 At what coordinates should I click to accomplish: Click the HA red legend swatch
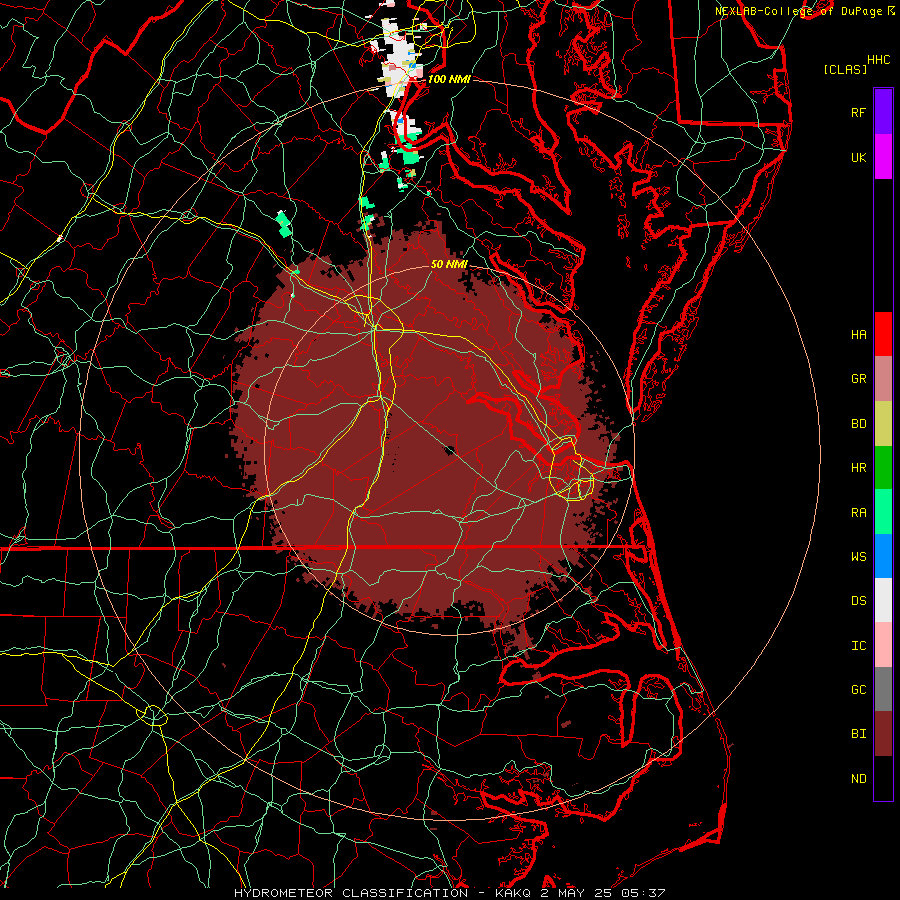tap(883, 334)
